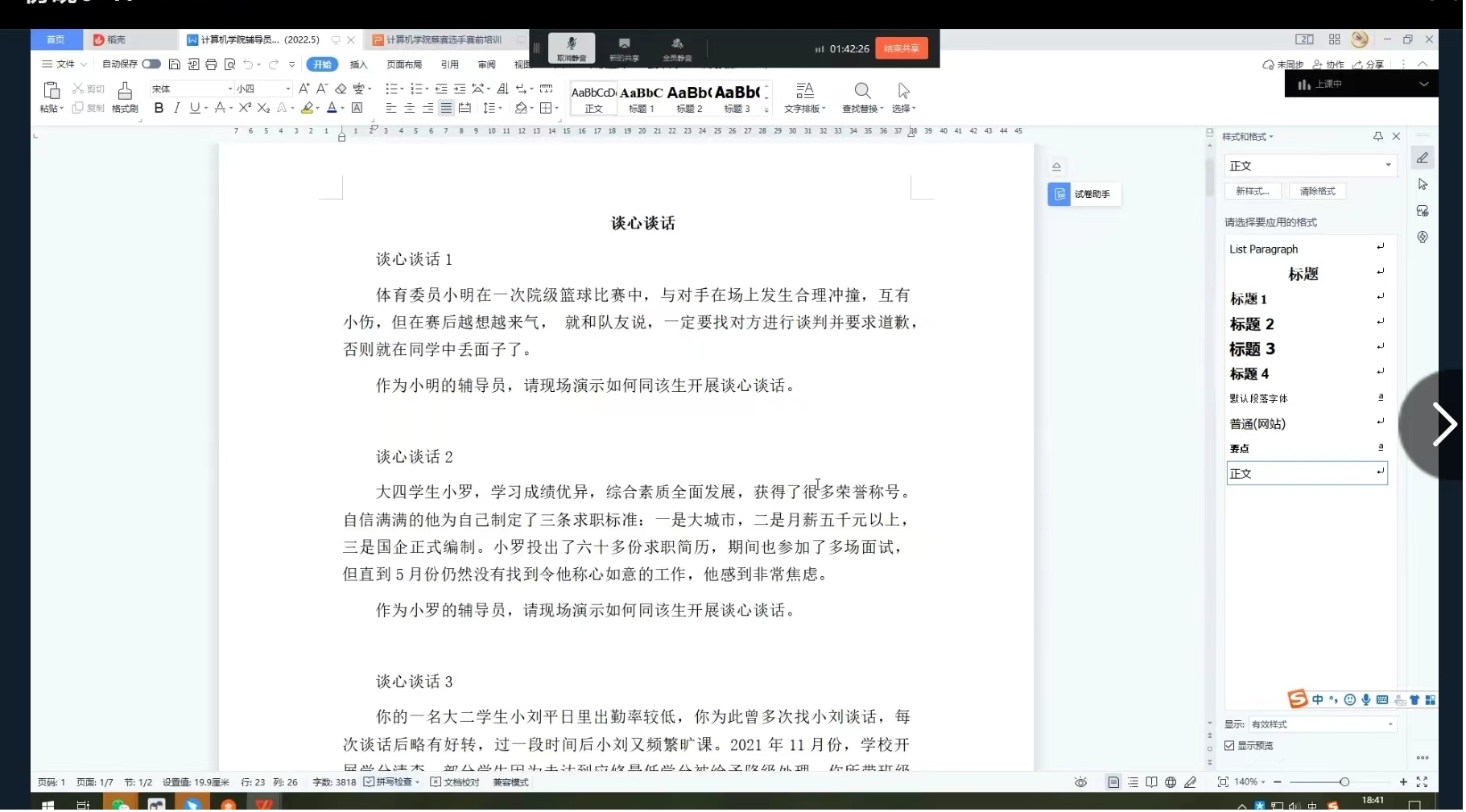Click the Print icon in quick access toolbar
Viewport: 1466px width, 812px height.
[211, 64]
